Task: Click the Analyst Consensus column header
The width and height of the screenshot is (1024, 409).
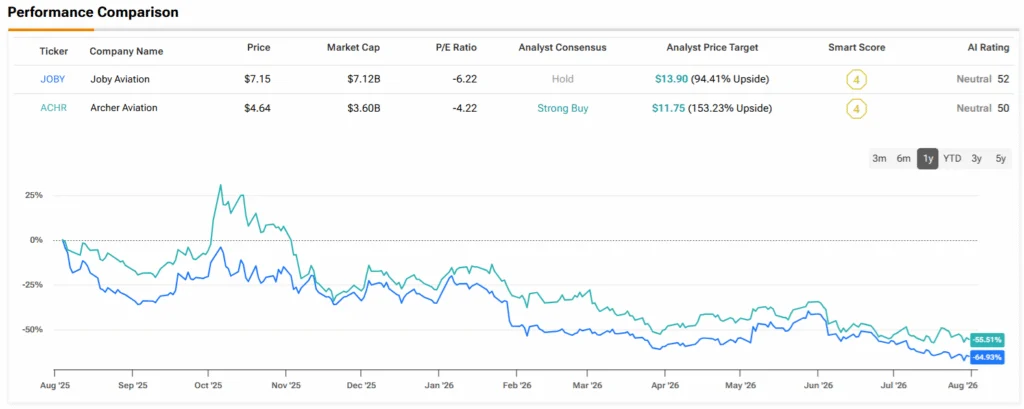Action: [562, 48]
